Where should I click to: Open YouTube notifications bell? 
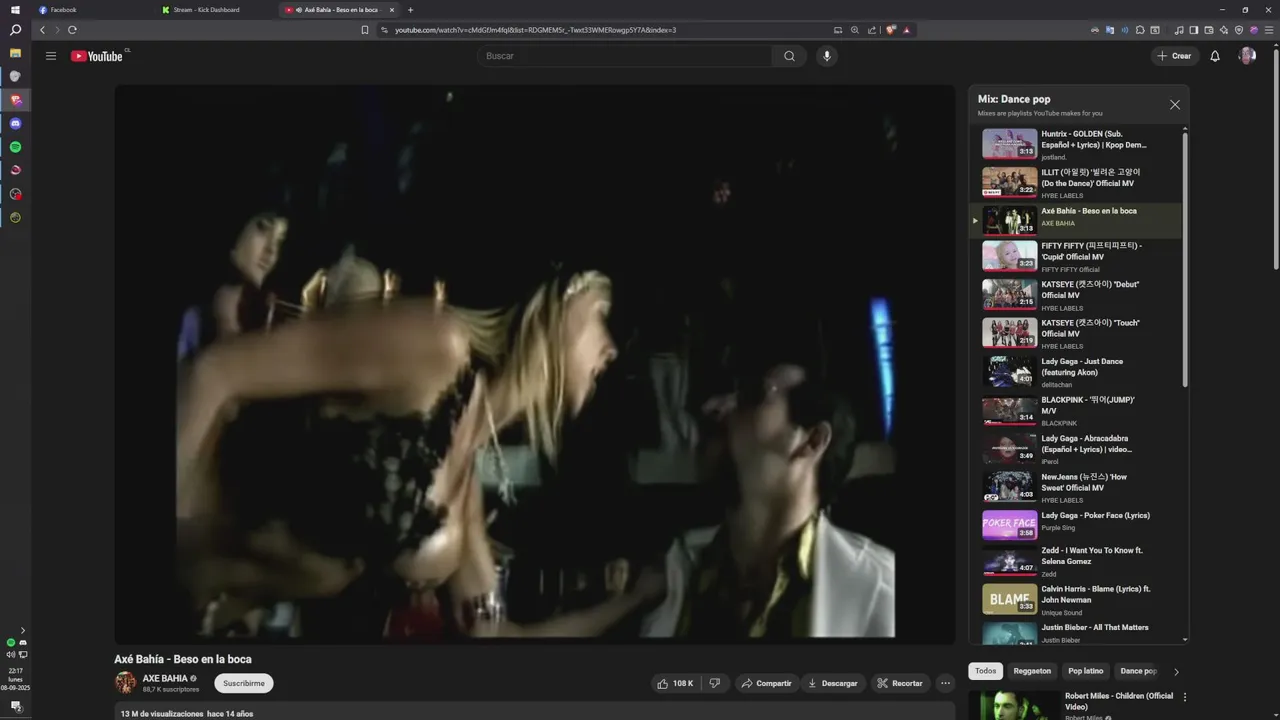pyautogui.click(x=1215, y=56)
